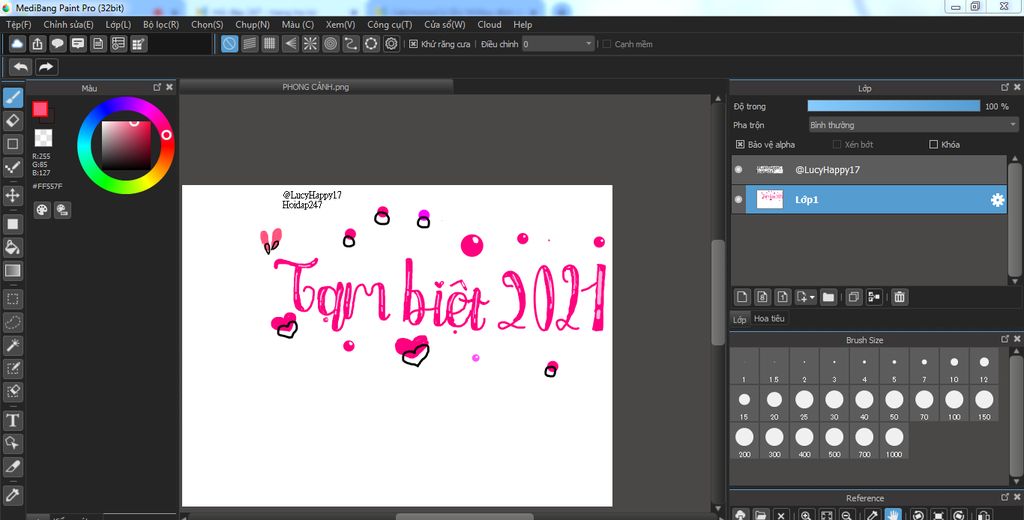Select the Move tool

click(13, 195)
